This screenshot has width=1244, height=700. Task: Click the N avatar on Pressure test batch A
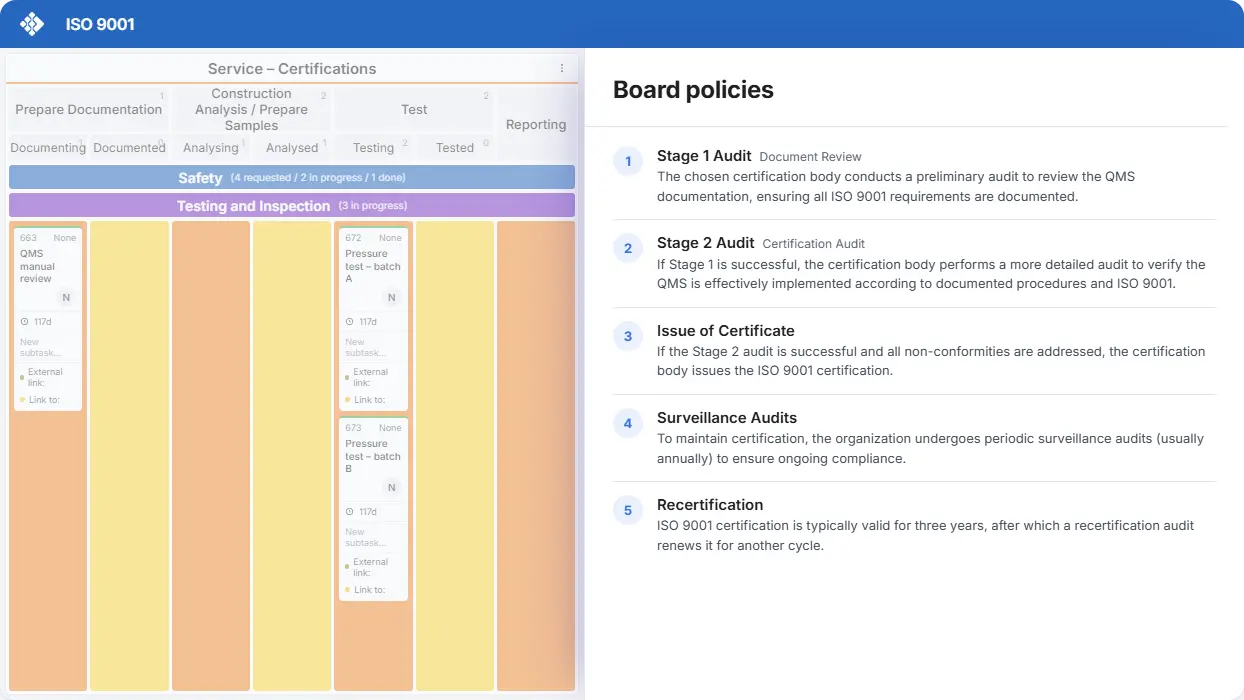[x=392, y=298]
